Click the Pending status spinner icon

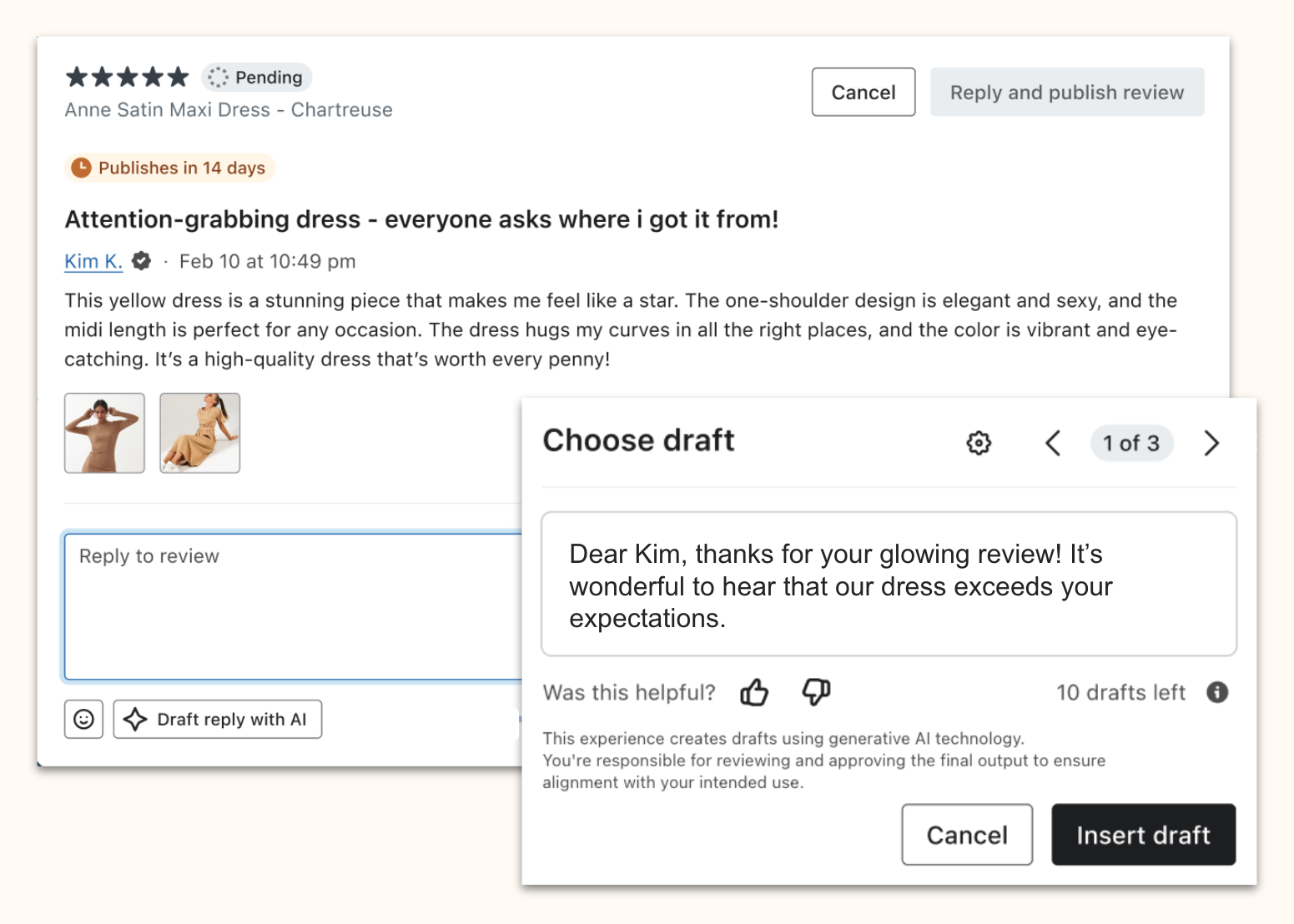click(x=217, y=77)
